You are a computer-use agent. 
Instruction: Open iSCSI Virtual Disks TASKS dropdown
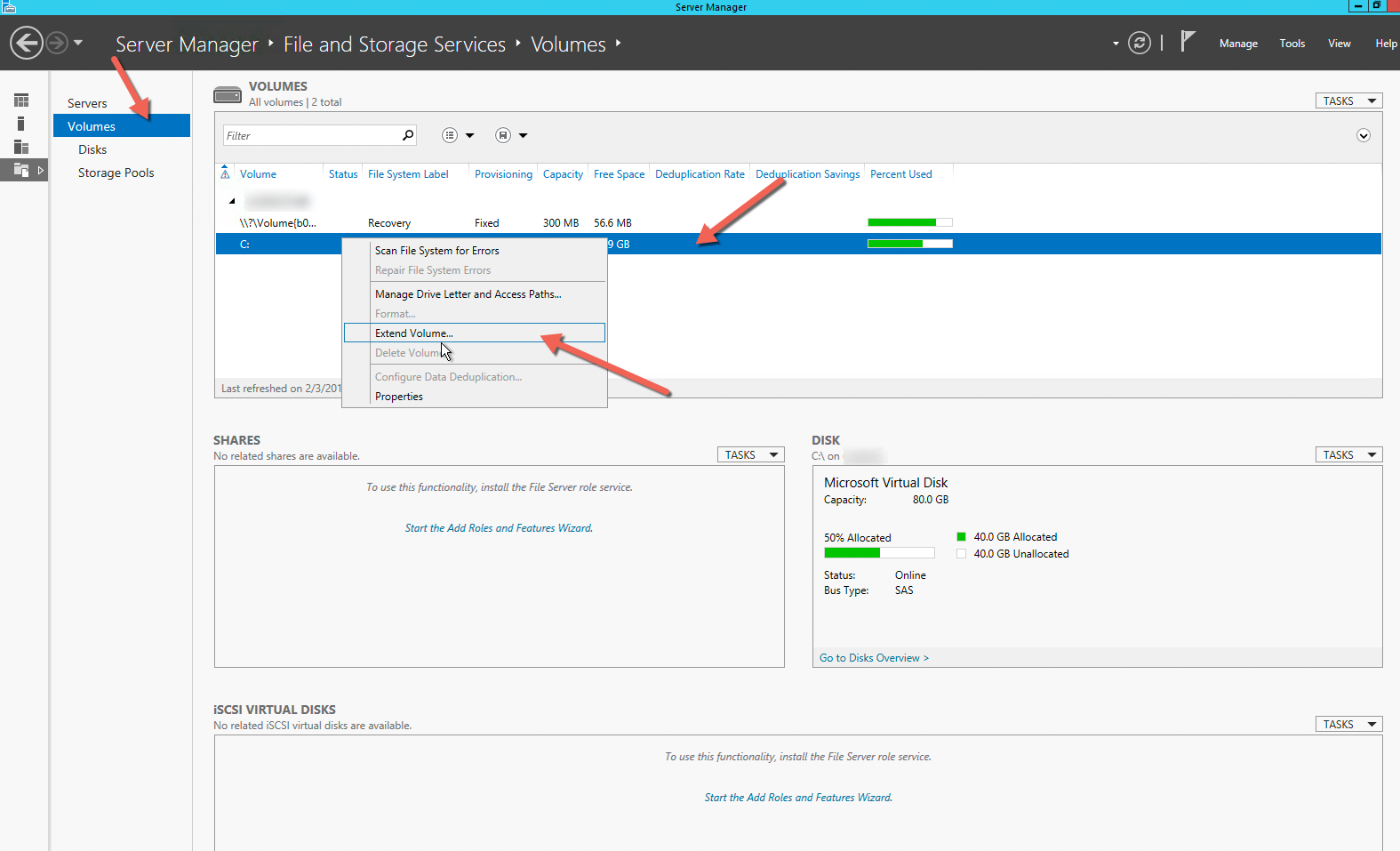1348,724
